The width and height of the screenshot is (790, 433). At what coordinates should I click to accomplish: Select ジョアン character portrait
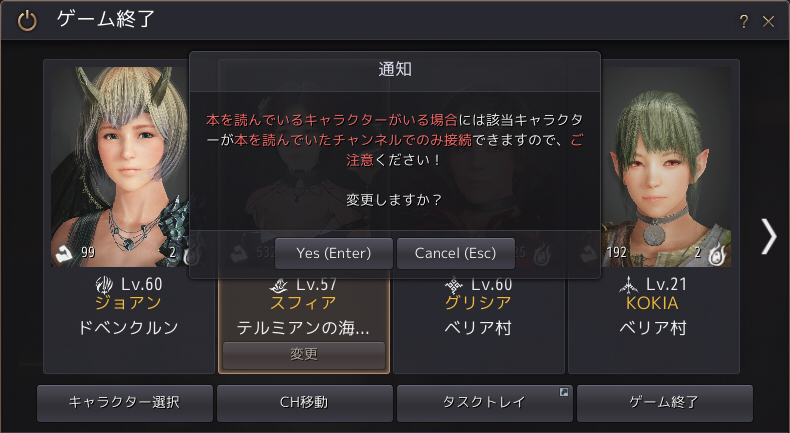point(120,167)
